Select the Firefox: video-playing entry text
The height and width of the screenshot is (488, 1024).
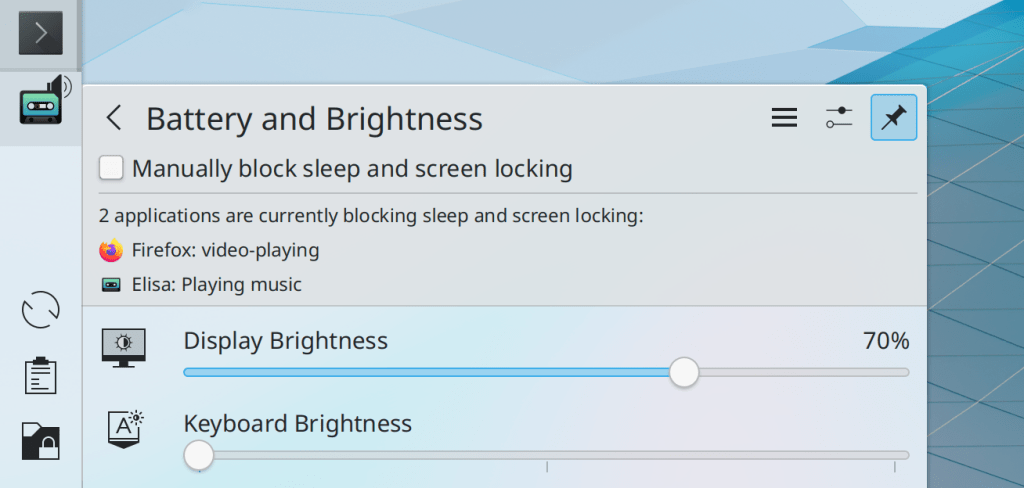[x=225, y=250]
